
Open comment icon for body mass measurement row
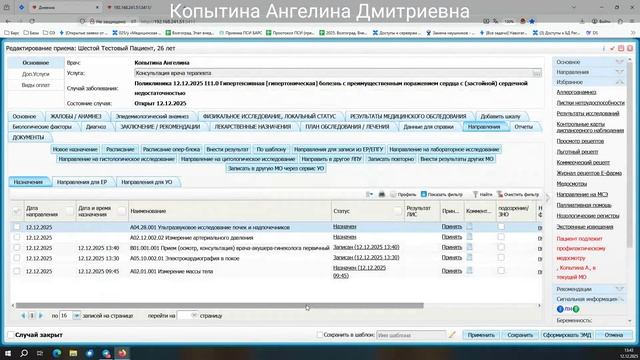click(469, 271)
